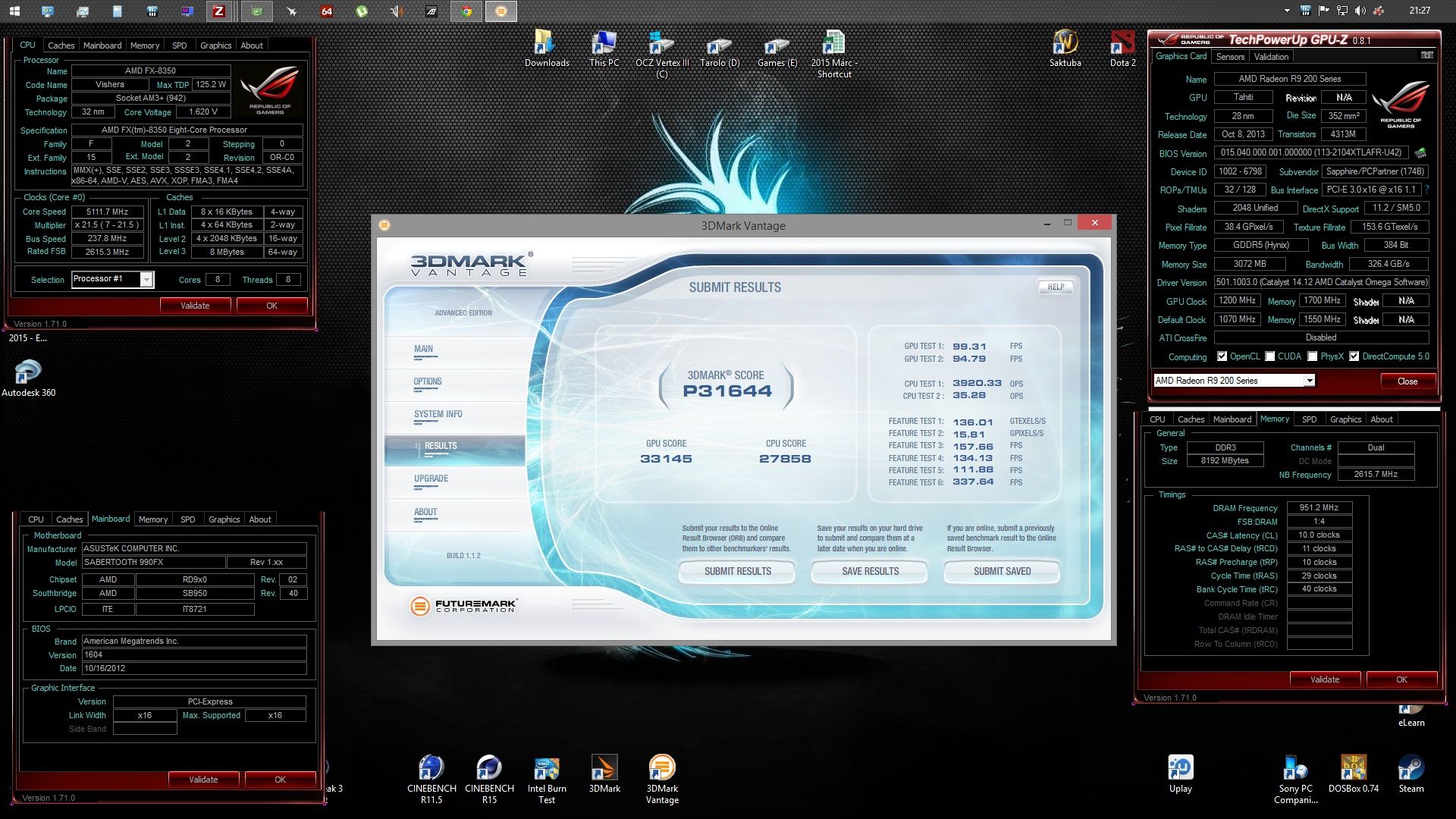
Task: Launch CINEBENCH R15 desktop icon
Action: pos(489,779)
